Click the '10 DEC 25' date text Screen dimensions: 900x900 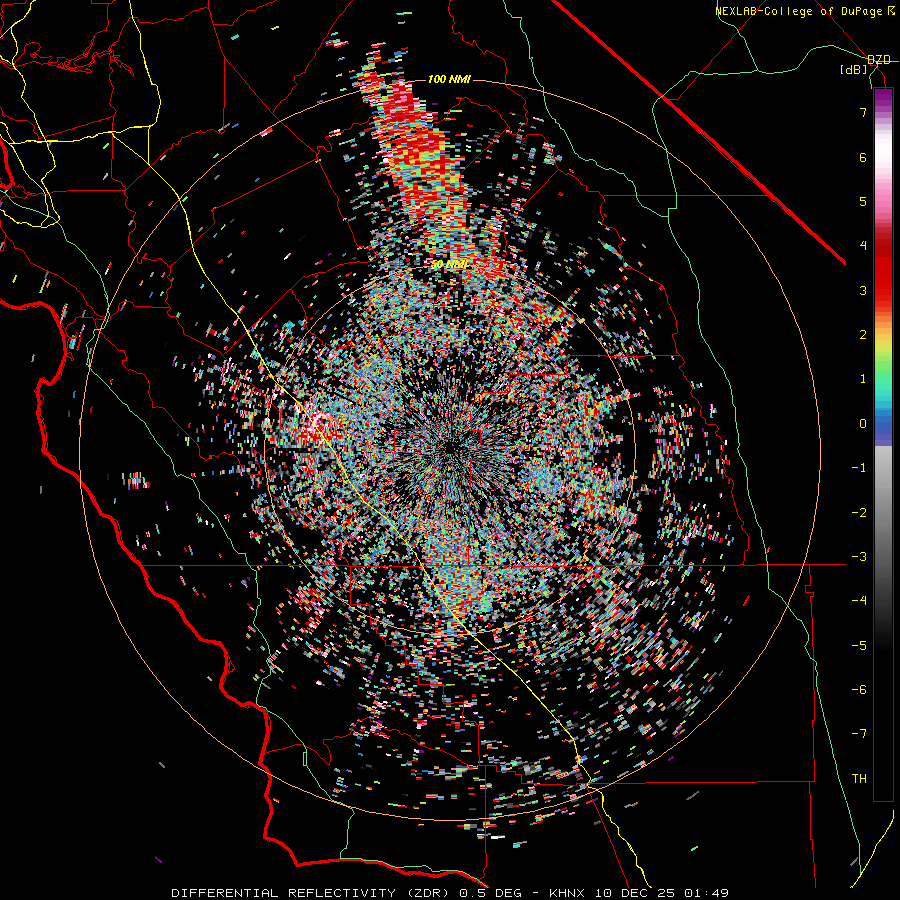pos(634,893)
